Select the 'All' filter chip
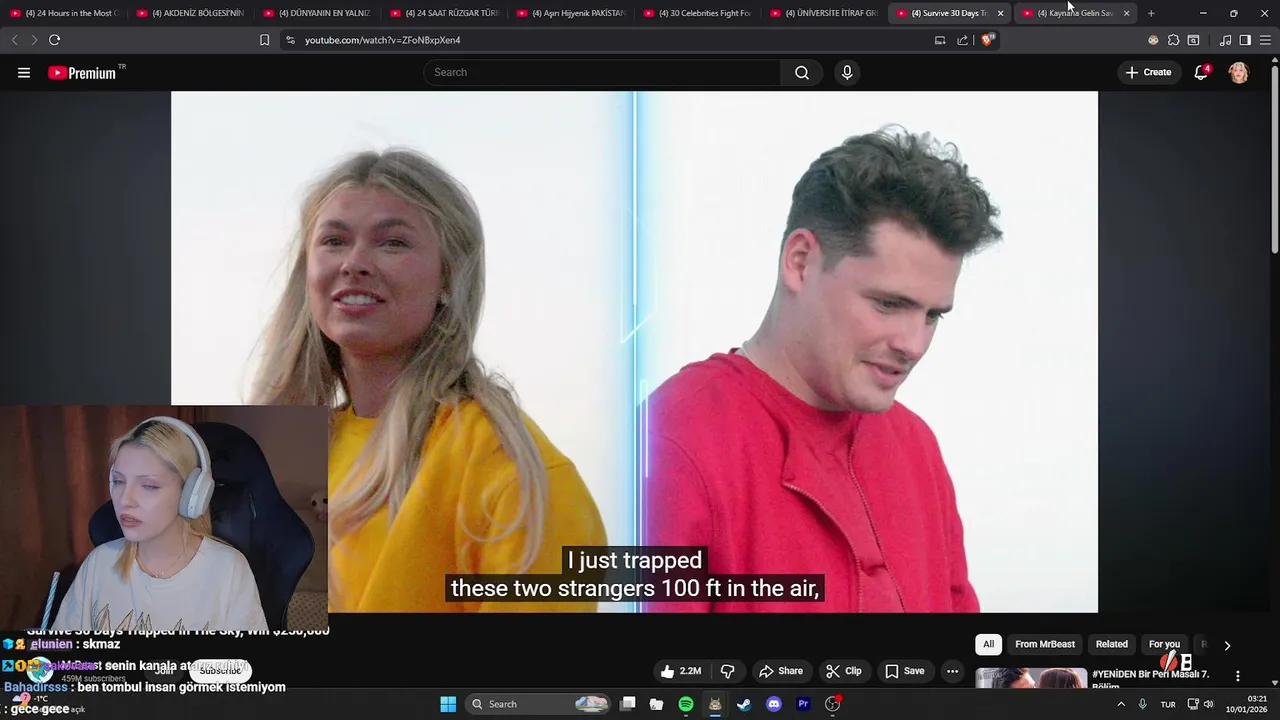The image size is (1280, 720). 988,644
